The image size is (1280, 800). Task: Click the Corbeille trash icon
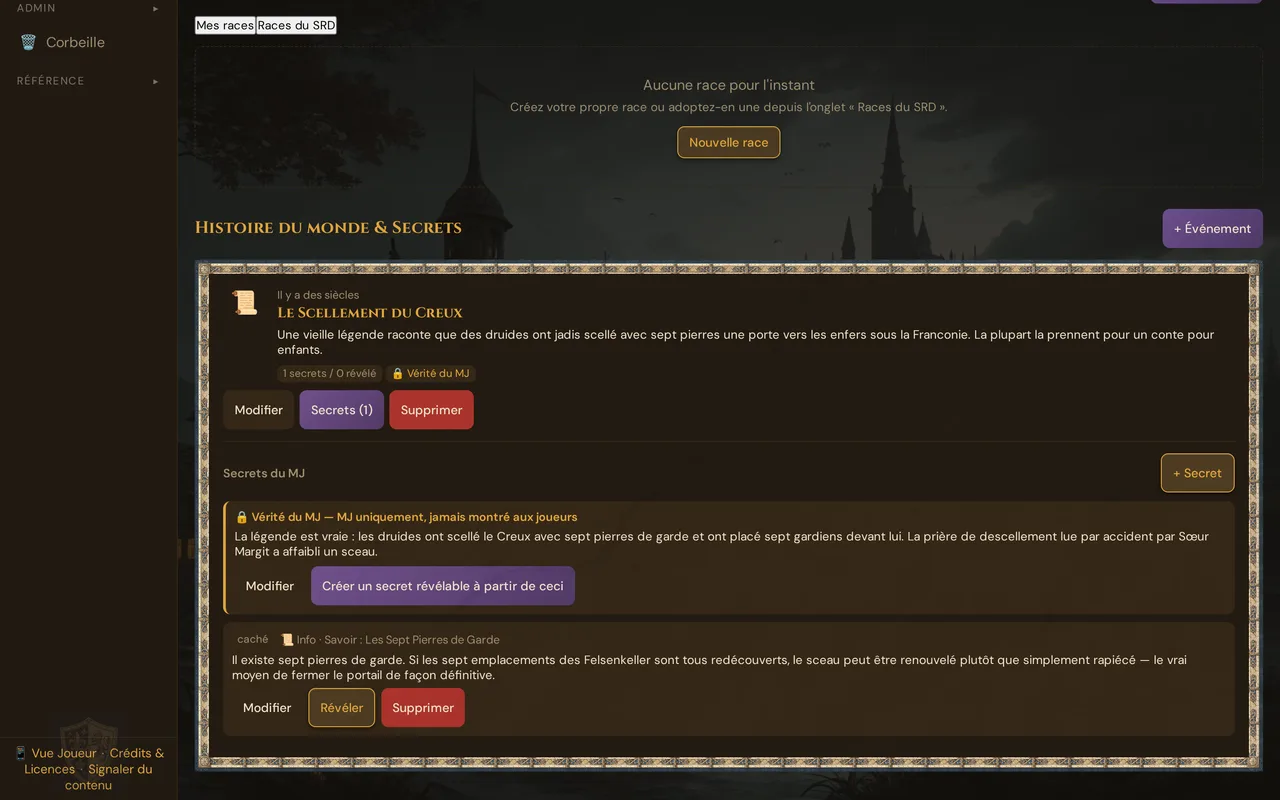point(28,42)
